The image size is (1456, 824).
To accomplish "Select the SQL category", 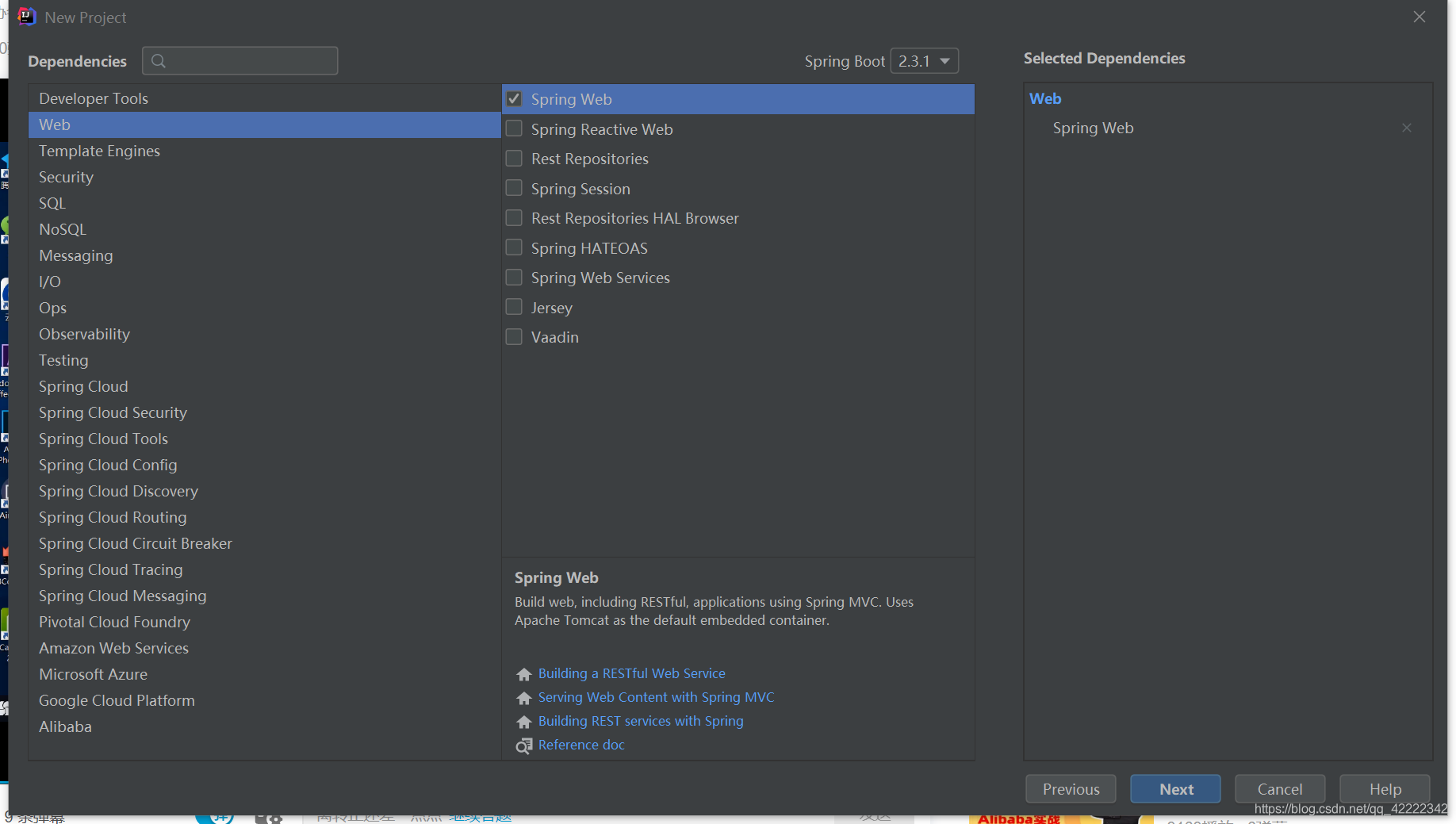I will [x=265, y=203].
